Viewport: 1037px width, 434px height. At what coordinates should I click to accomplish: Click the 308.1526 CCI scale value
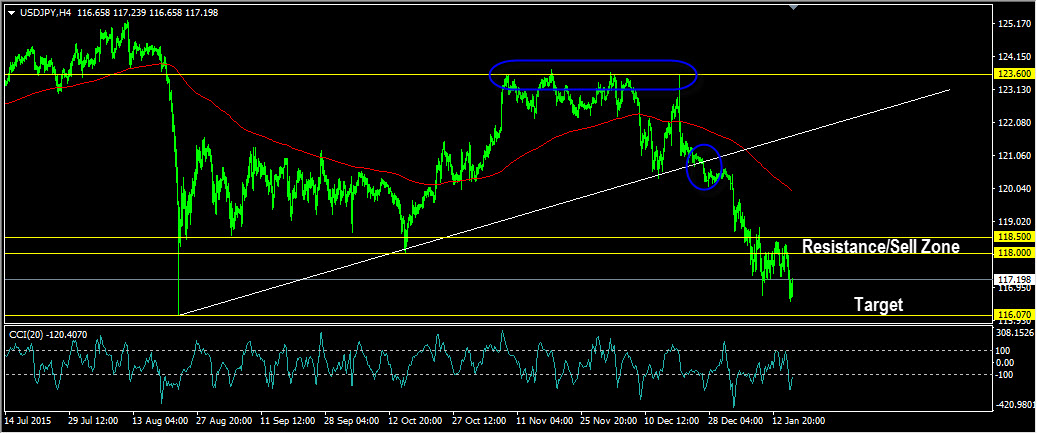tap(1015, 332)
